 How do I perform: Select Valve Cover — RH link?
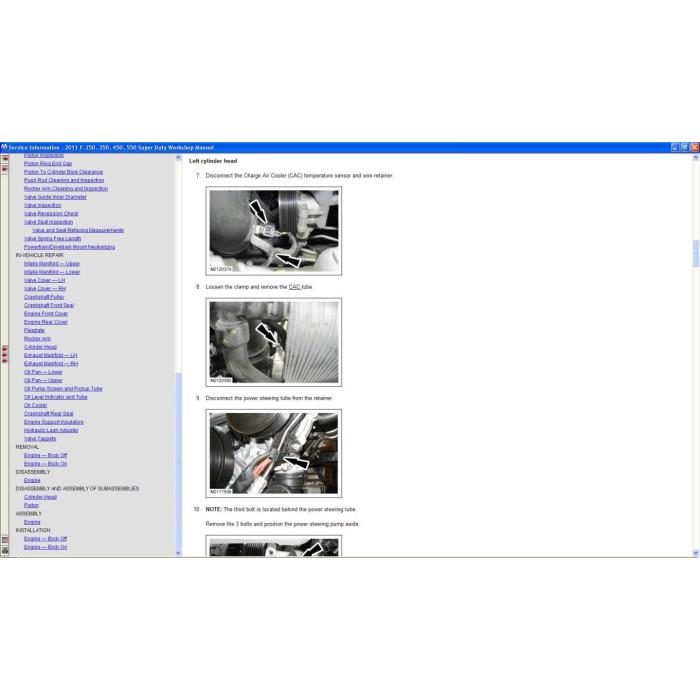point(45,289)
